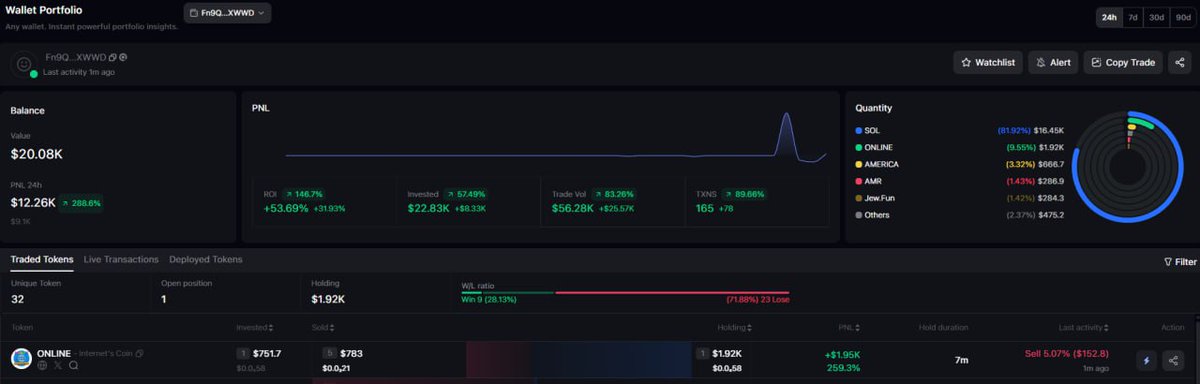Viewport: 1200px width, 384px height.
Task: Click SOL blue legend dot
Action: (859, 131)
